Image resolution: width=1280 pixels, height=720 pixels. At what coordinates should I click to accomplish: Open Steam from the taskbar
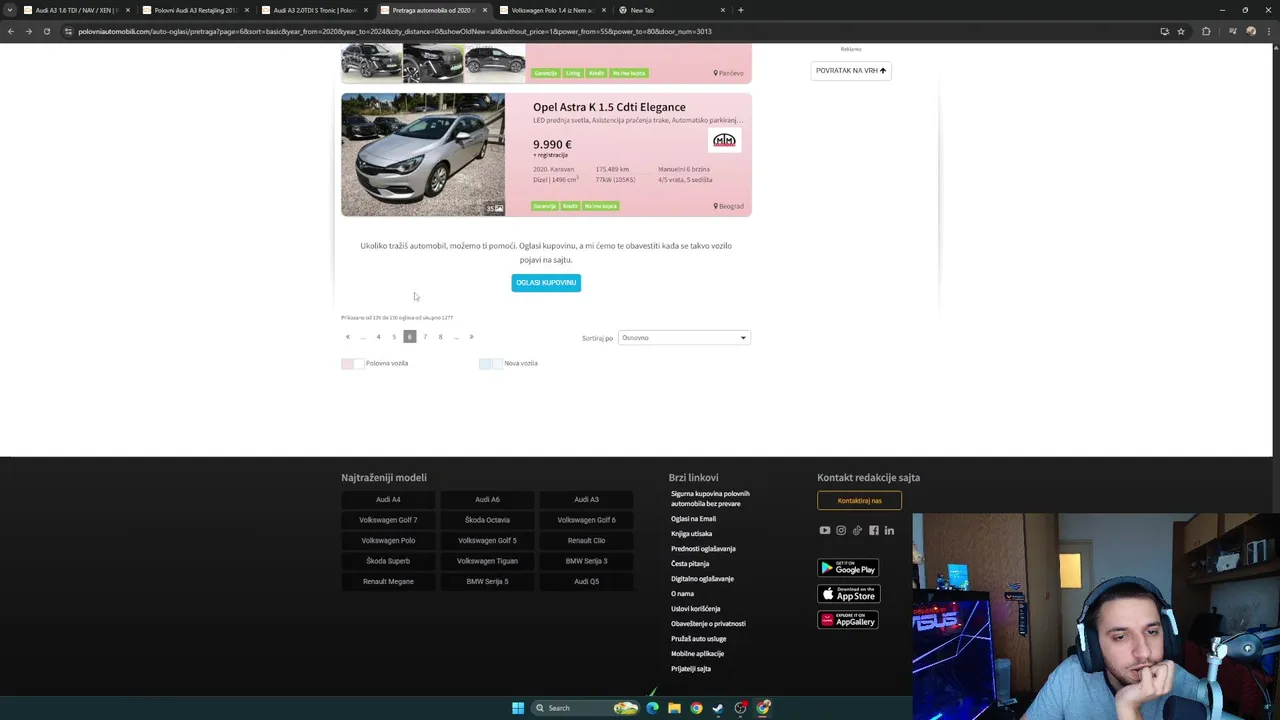718,708
